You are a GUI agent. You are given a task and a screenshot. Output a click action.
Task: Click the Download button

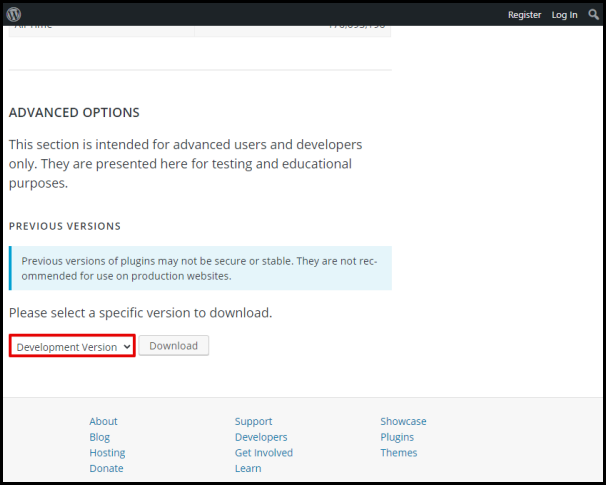click(x=174, y=345)
